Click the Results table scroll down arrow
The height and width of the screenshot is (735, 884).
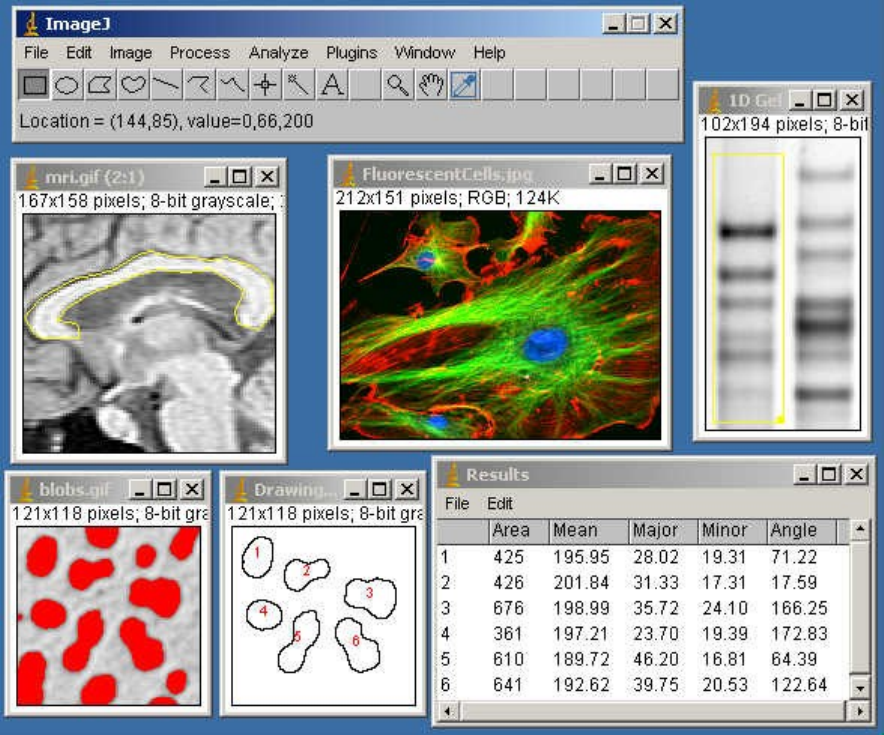(x=858, y=688)
